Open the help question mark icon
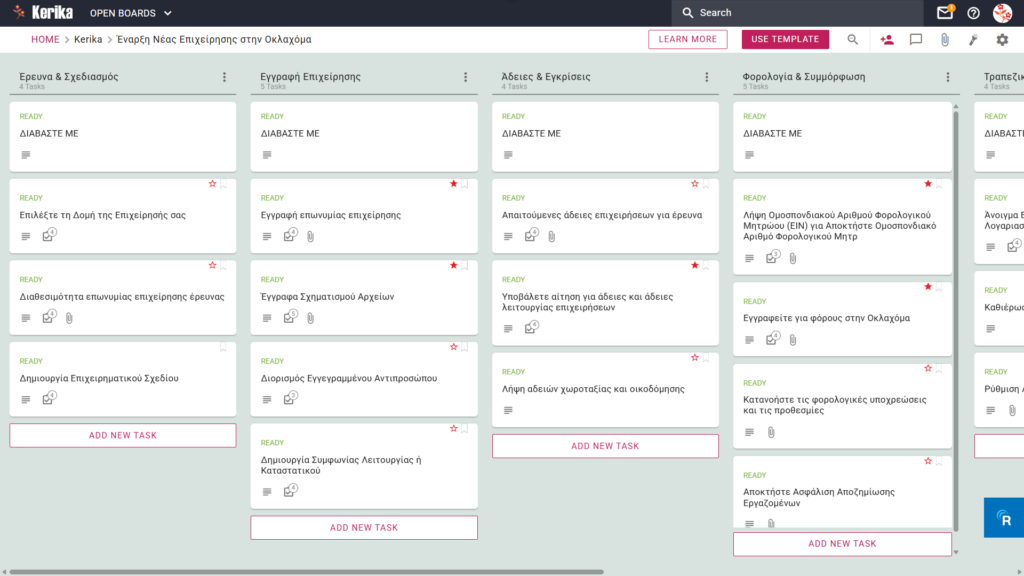 (973, 13)
